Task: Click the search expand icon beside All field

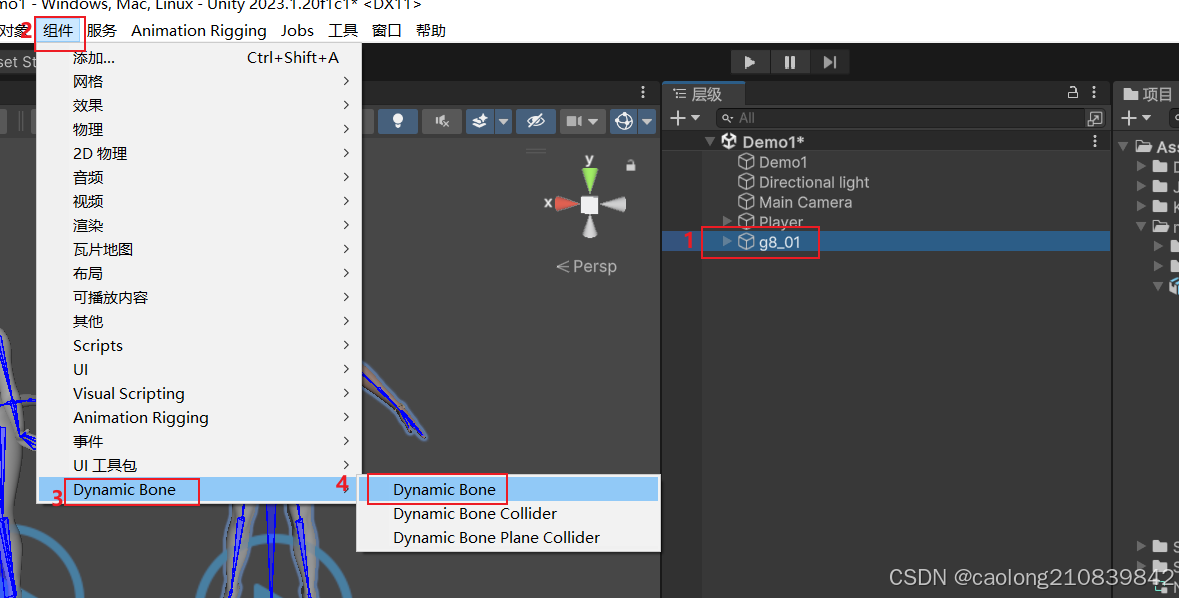Action: tap(1096, 117)
